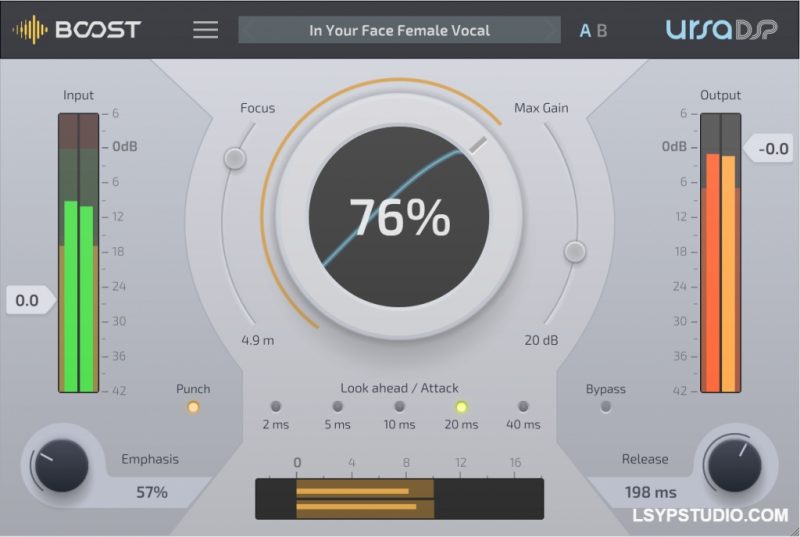800x537 pixels.
Task: Toggle the Bypass LED
Action: click(605, 407)
